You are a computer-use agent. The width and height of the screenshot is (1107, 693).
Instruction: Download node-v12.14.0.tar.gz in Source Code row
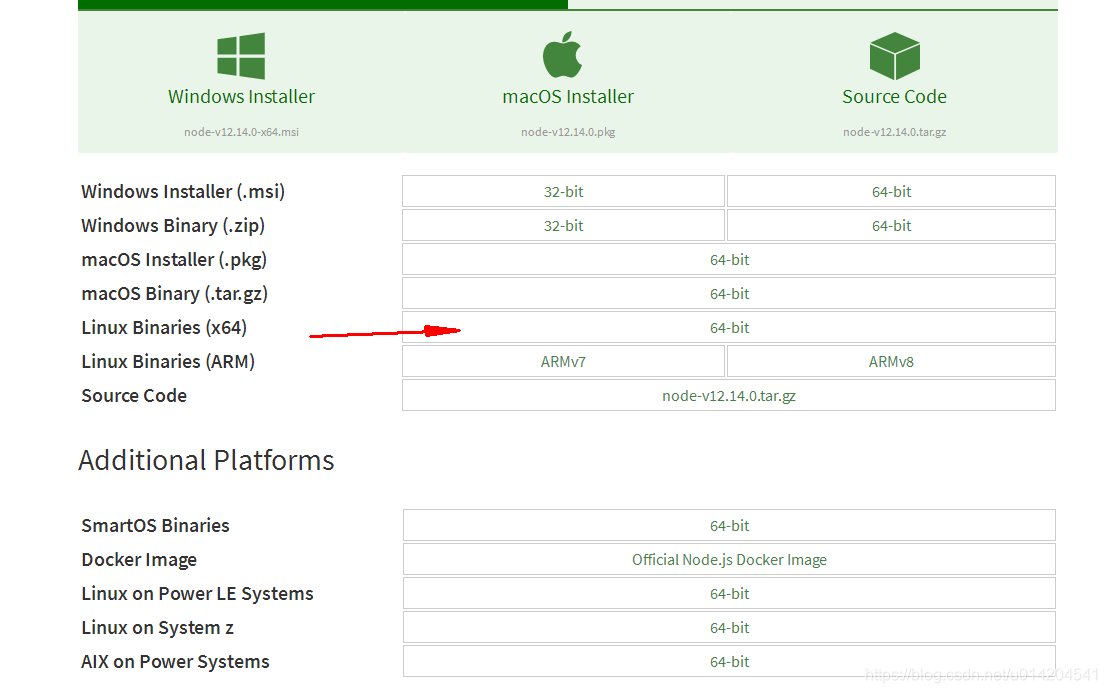tap(729, 395)
